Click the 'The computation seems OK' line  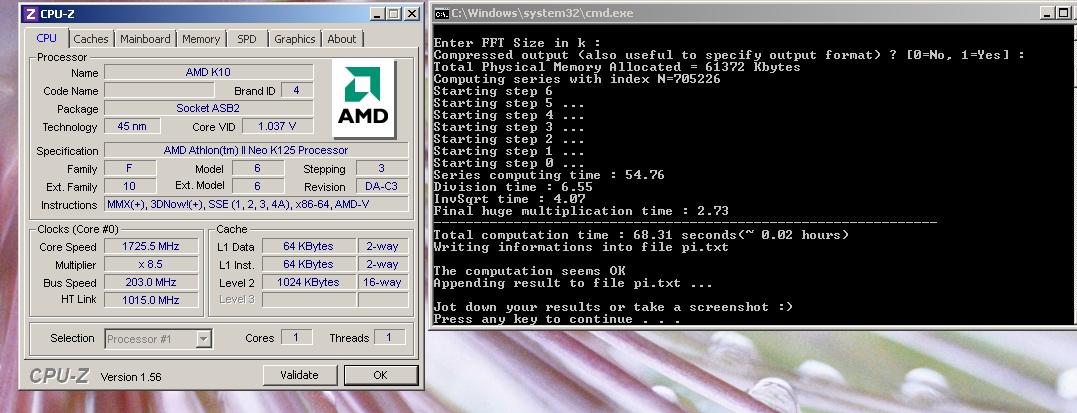click(x=530, y=271)
